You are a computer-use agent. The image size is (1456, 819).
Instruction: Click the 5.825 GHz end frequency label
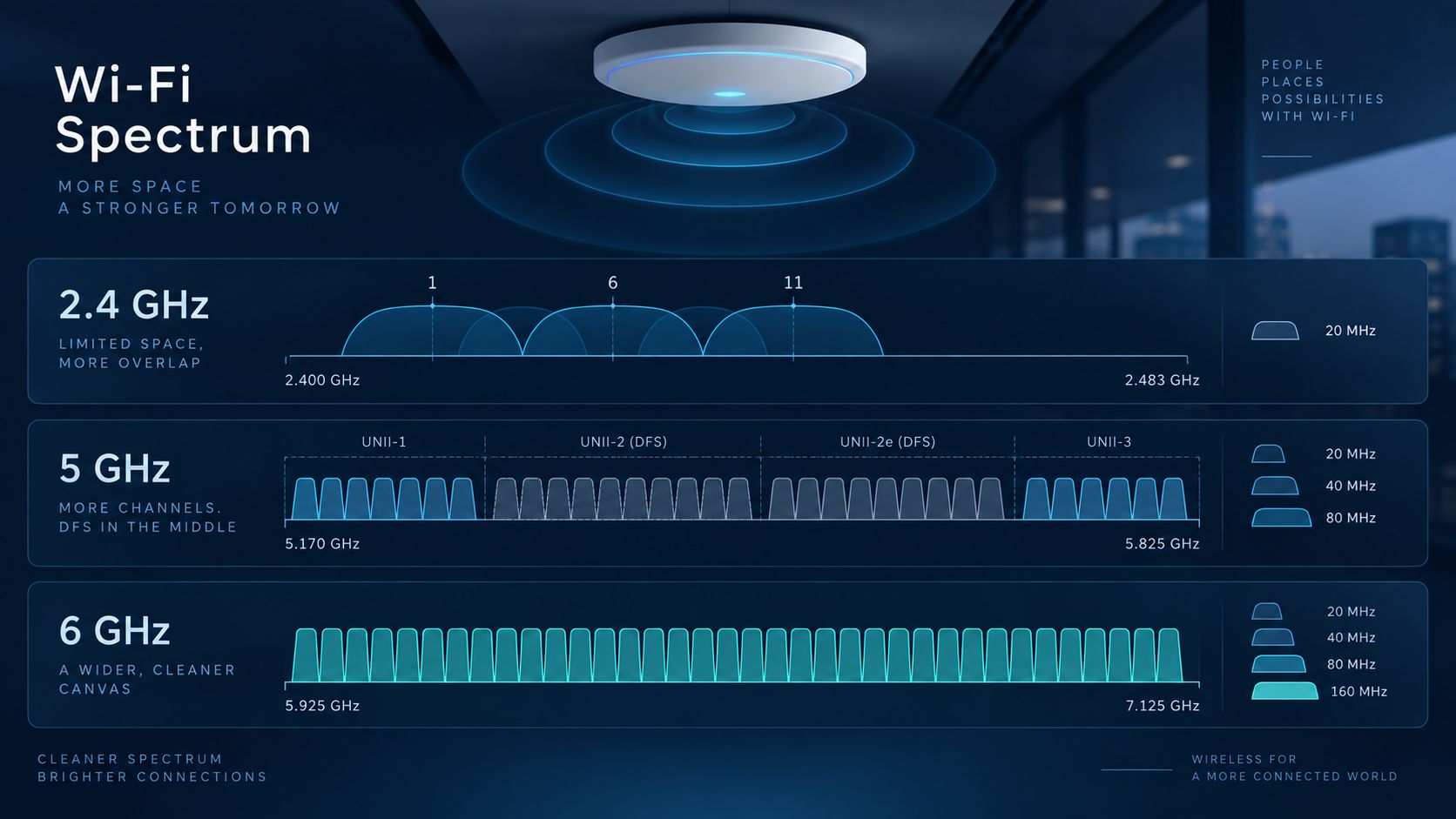pos(1162,544)
